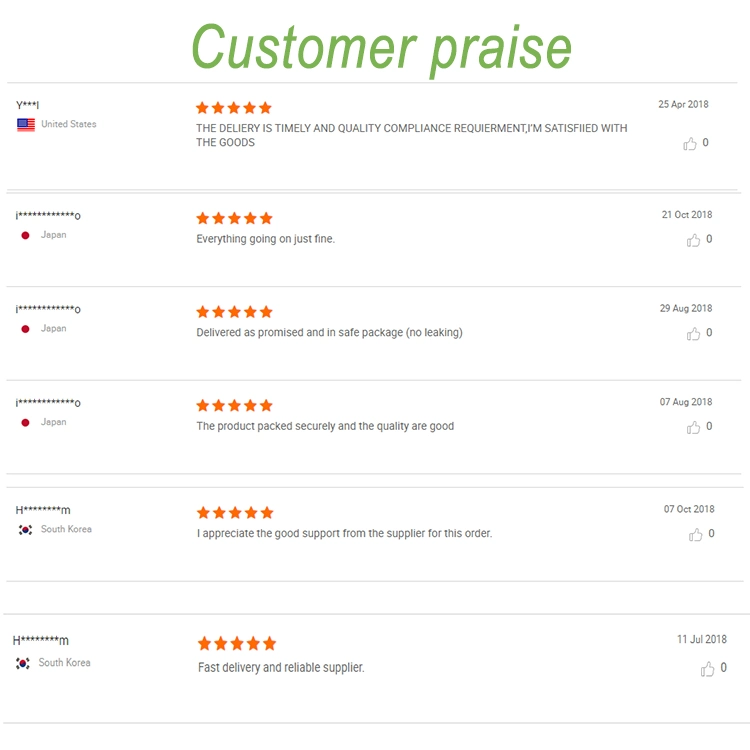Click review text 'The product packed securely'
This screenshot has width=750, height=750.
325,426
